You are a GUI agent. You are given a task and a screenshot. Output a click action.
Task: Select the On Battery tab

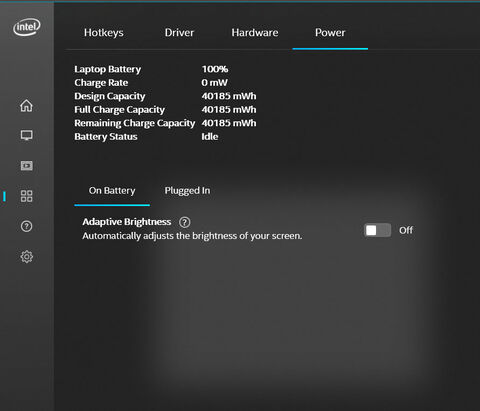(x=112, y=191)
